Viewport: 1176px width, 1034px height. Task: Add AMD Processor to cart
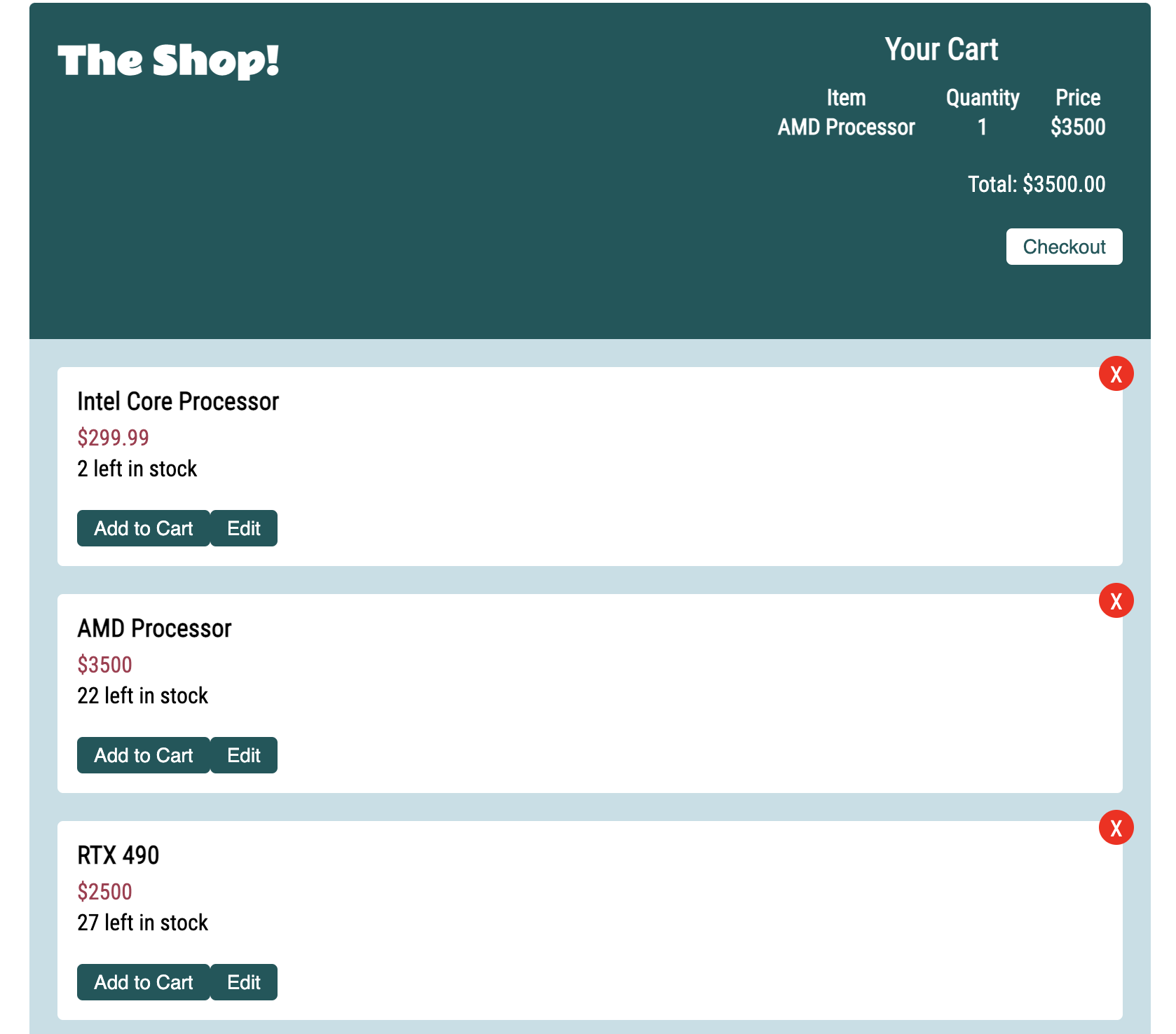click(x=143, y=755)
